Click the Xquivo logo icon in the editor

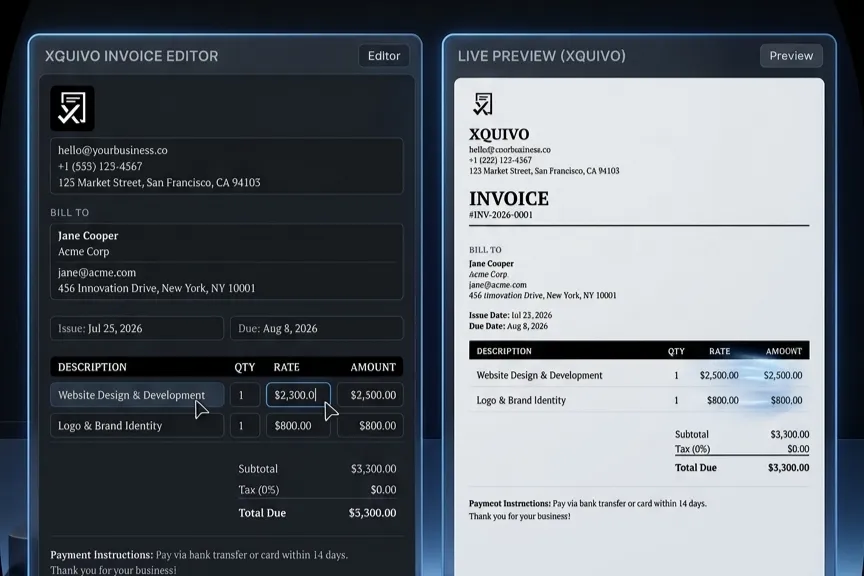pyautogui.click(x=72, y=108)
